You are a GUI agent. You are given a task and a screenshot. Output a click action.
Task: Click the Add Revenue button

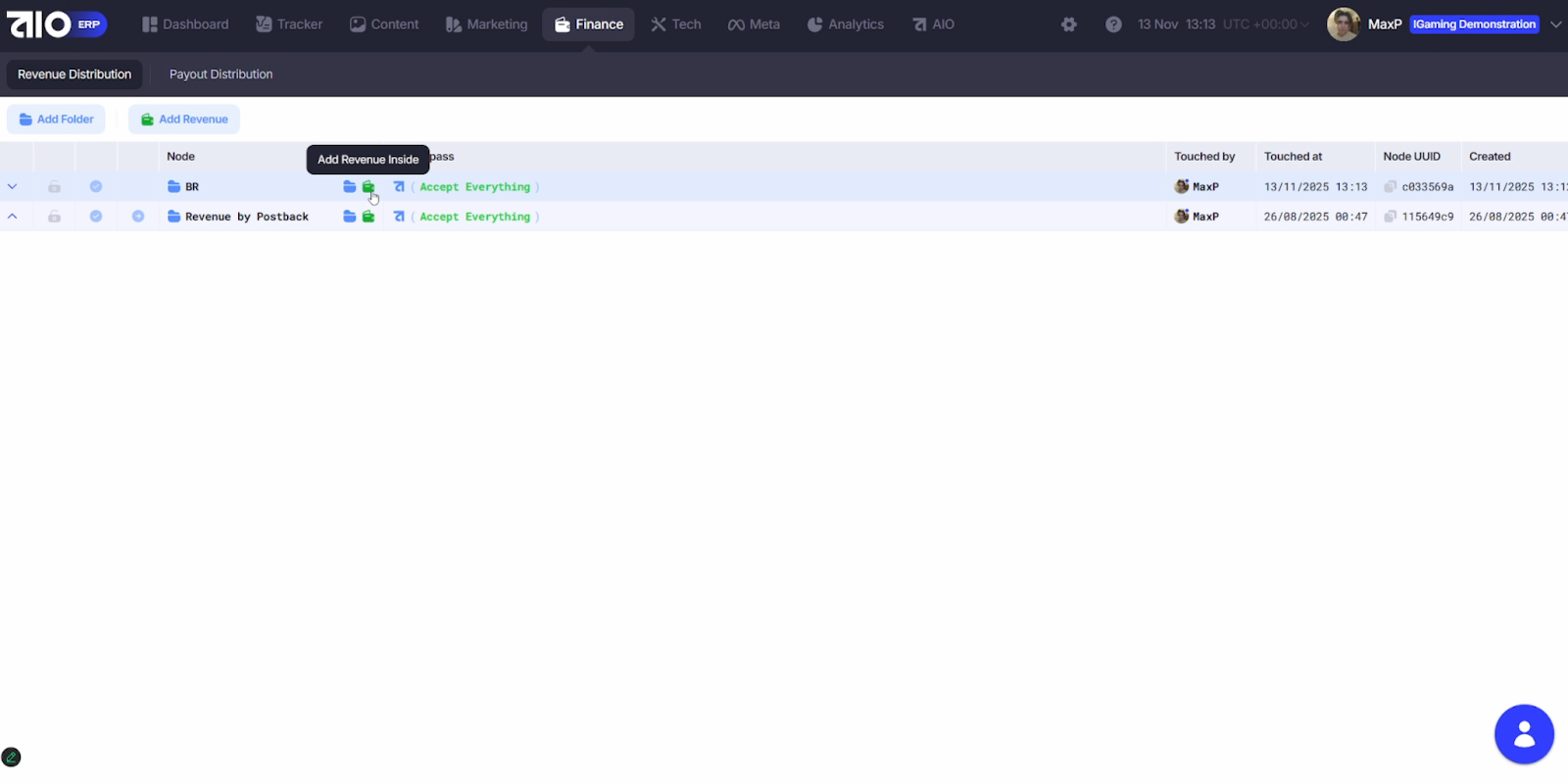click(x=184, y=120)
